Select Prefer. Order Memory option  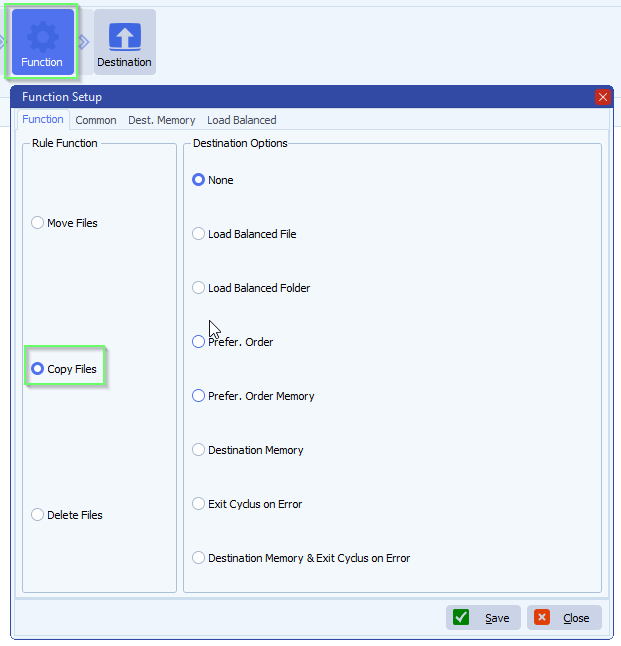253,396
